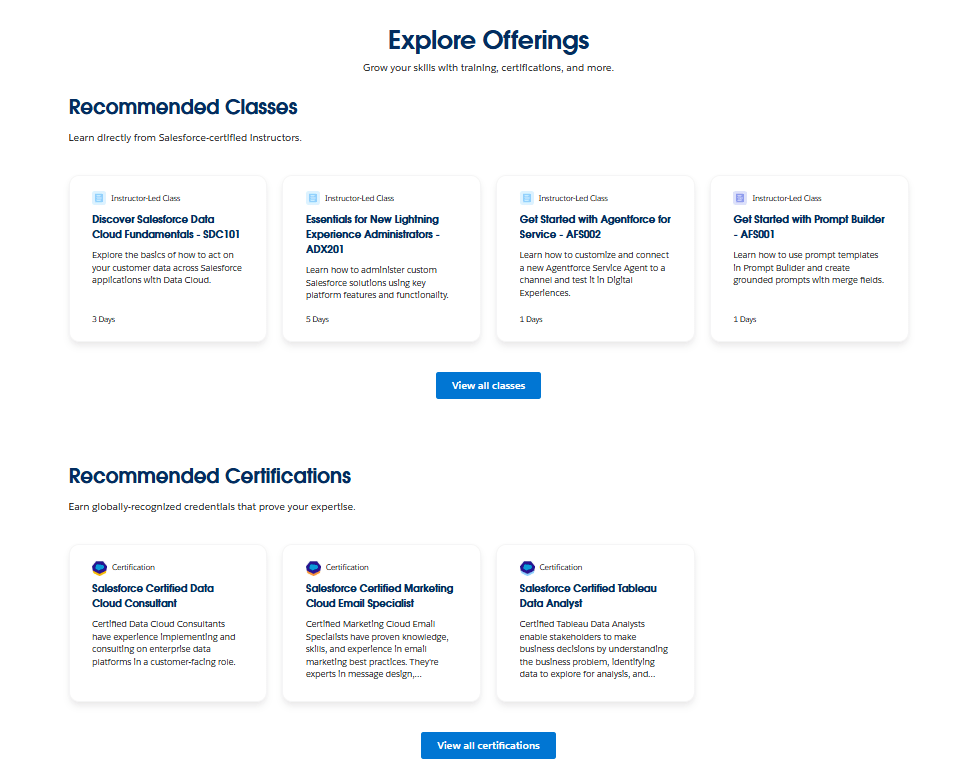
Task: Click the Recommended Certifications heading
Action: 210,476
